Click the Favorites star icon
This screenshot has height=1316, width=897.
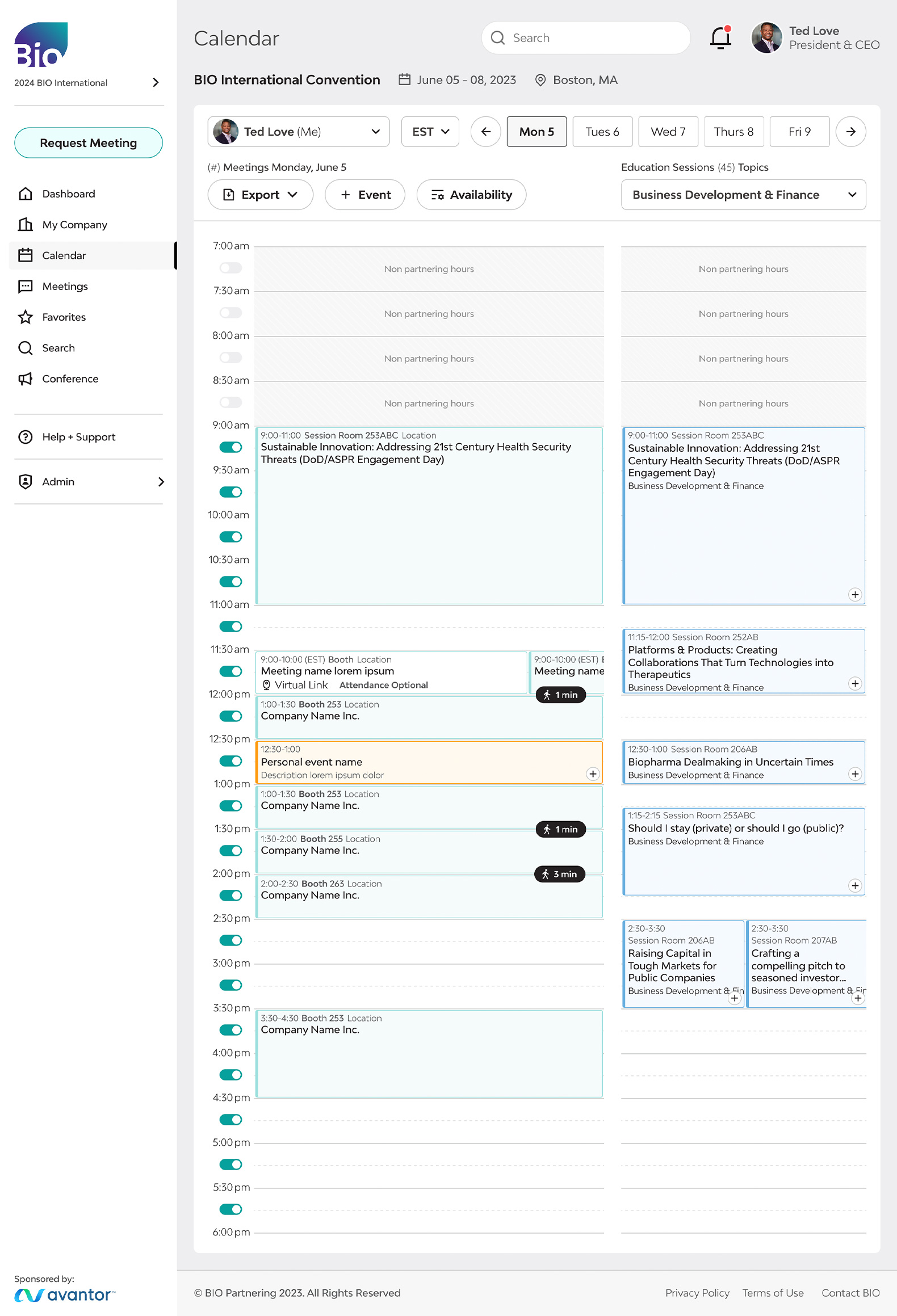26,317
